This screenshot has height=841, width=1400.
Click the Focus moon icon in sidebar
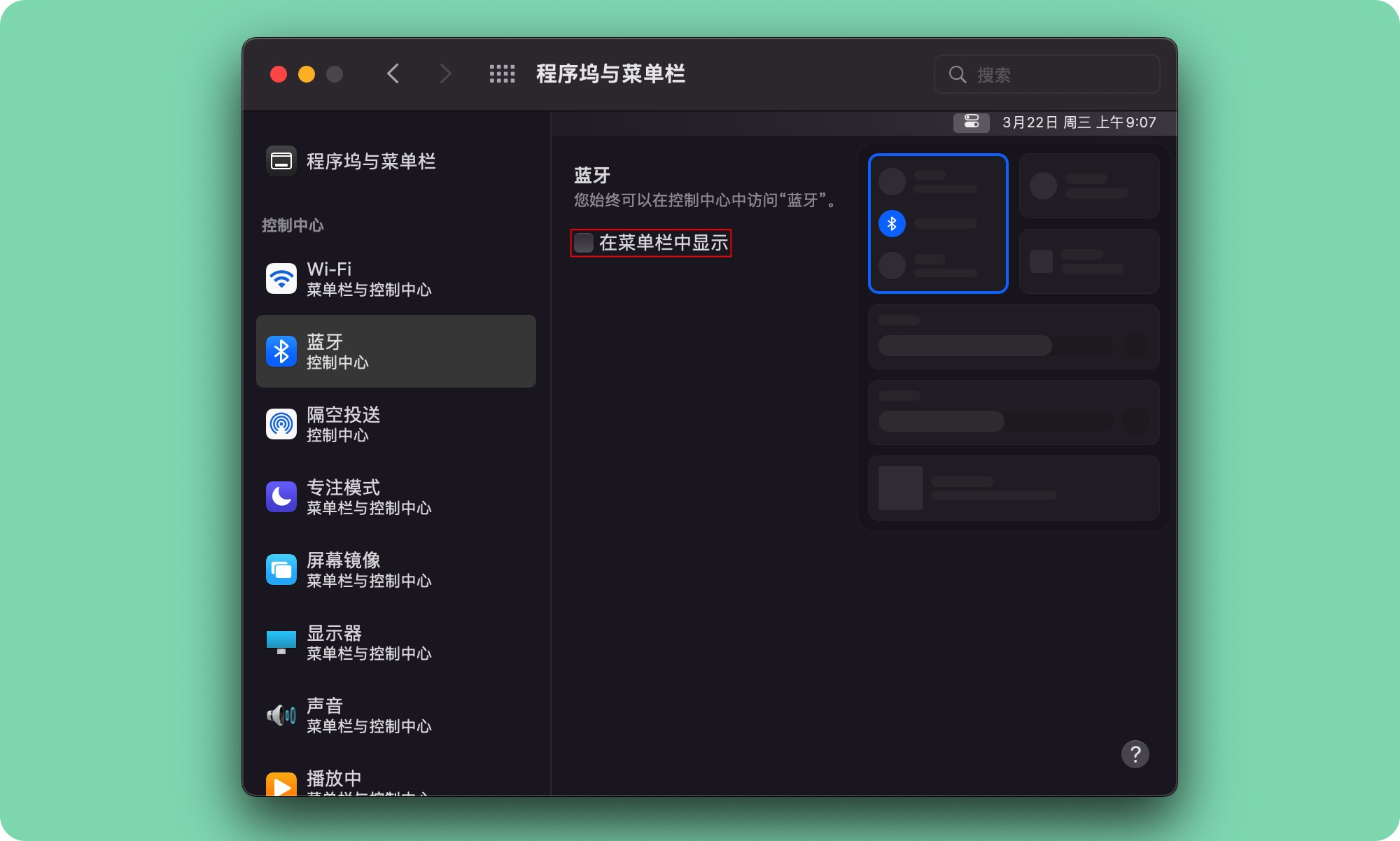281,497
